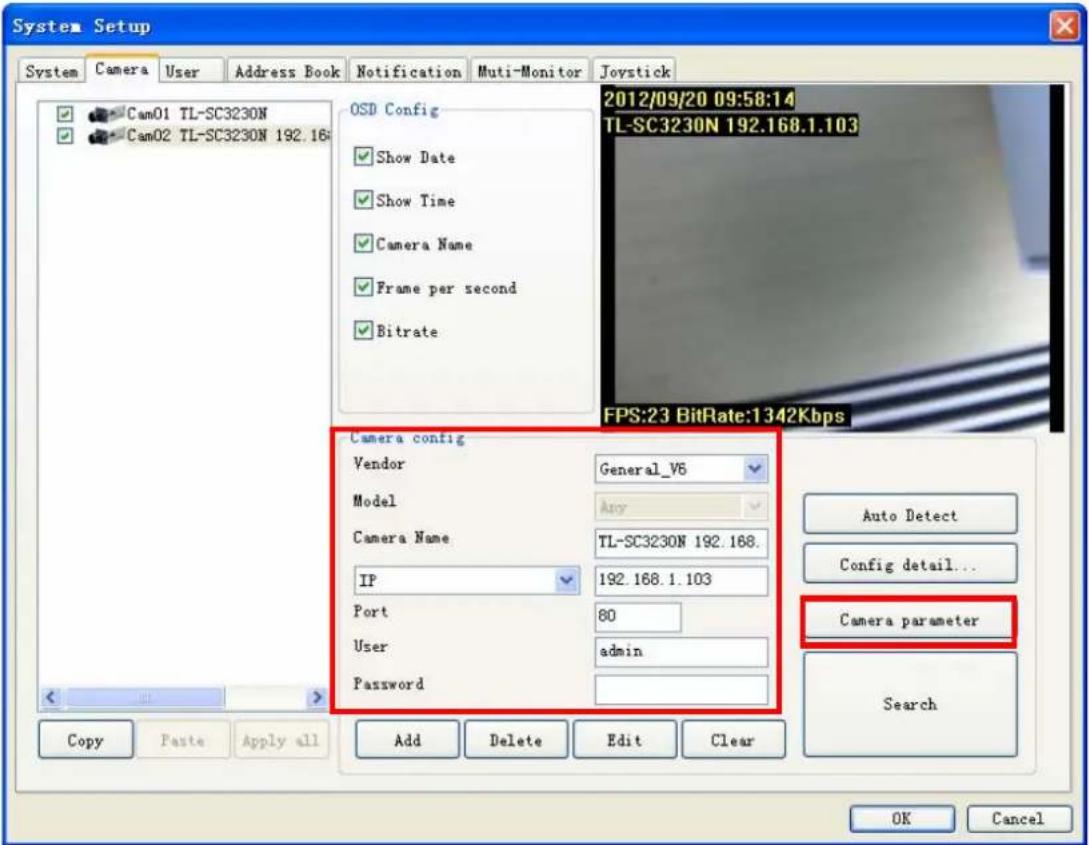Viewport: 1089px width, 845px height.
Task: Click the Camera Name input field
Action: [681, 542]
